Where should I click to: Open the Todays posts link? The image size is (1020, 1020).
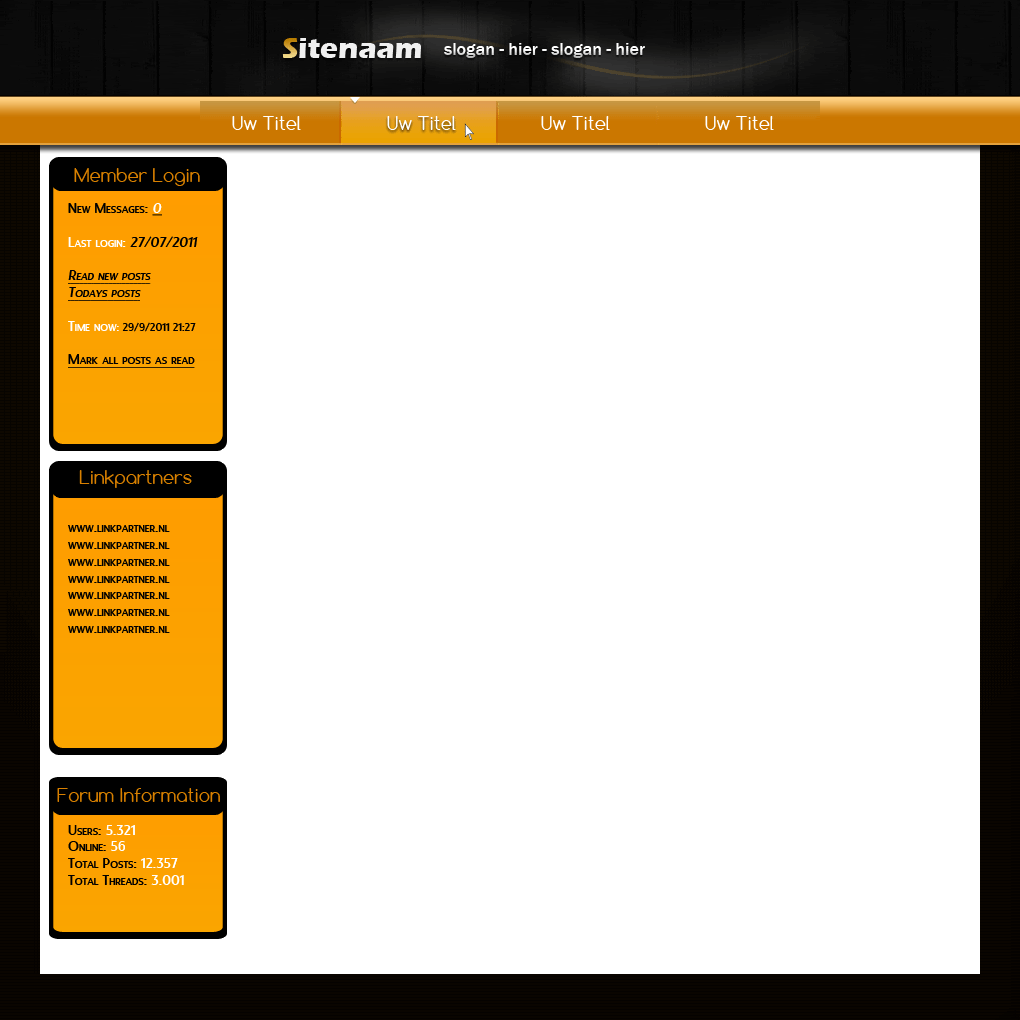[x=104, y=293]
